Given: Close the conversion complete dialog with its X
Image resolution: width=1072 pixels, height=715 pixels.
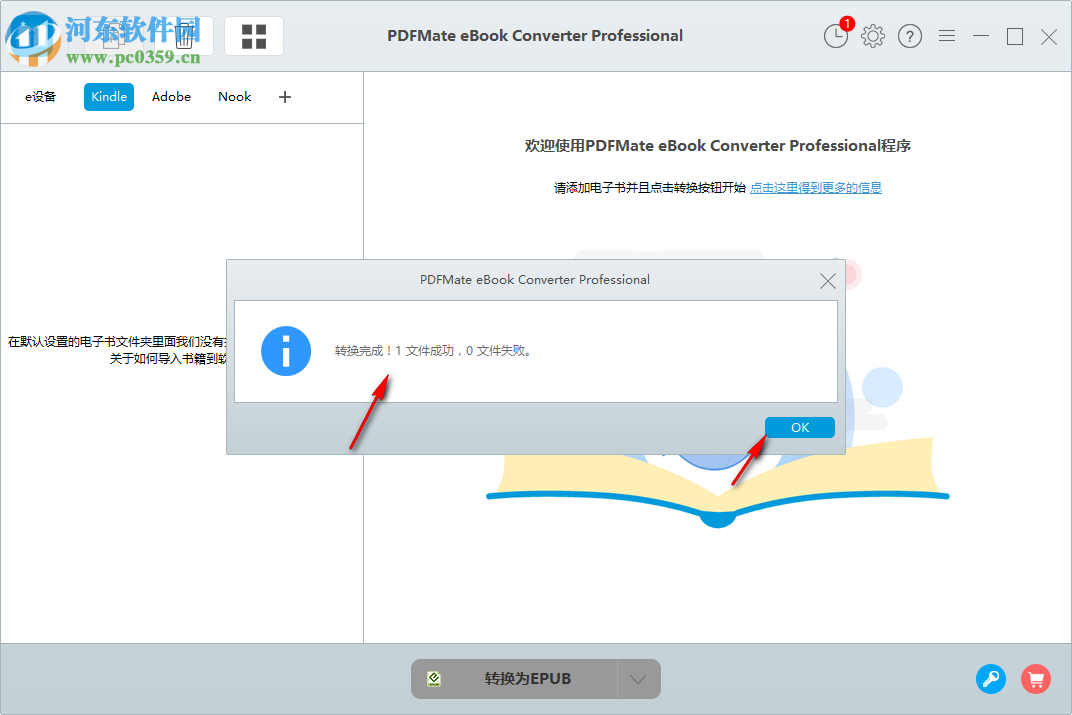Looking at the screenshot, I should 827,280.
